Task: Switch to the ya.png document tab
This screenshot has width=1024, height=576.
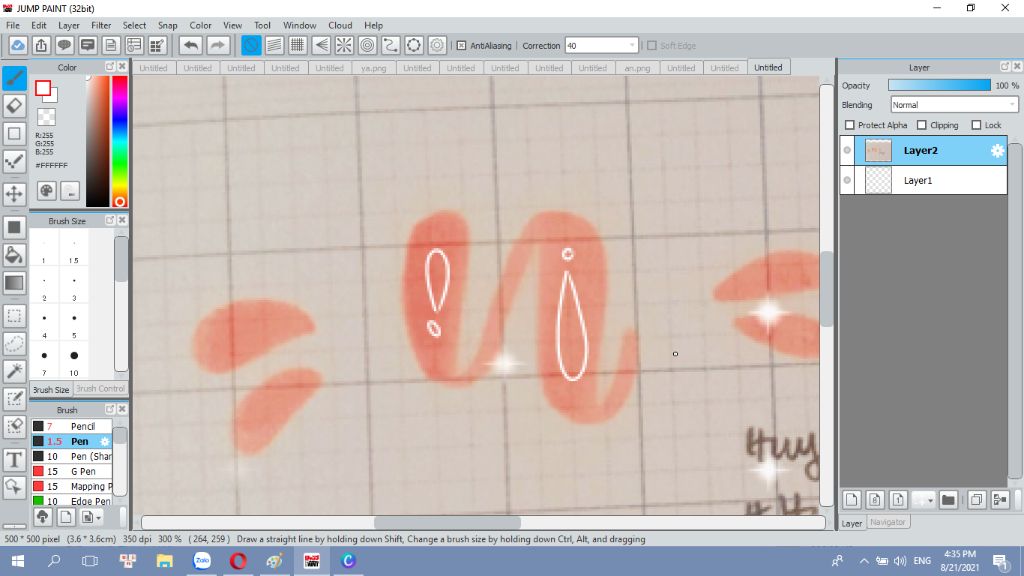Action: click(x=374, y=68)
